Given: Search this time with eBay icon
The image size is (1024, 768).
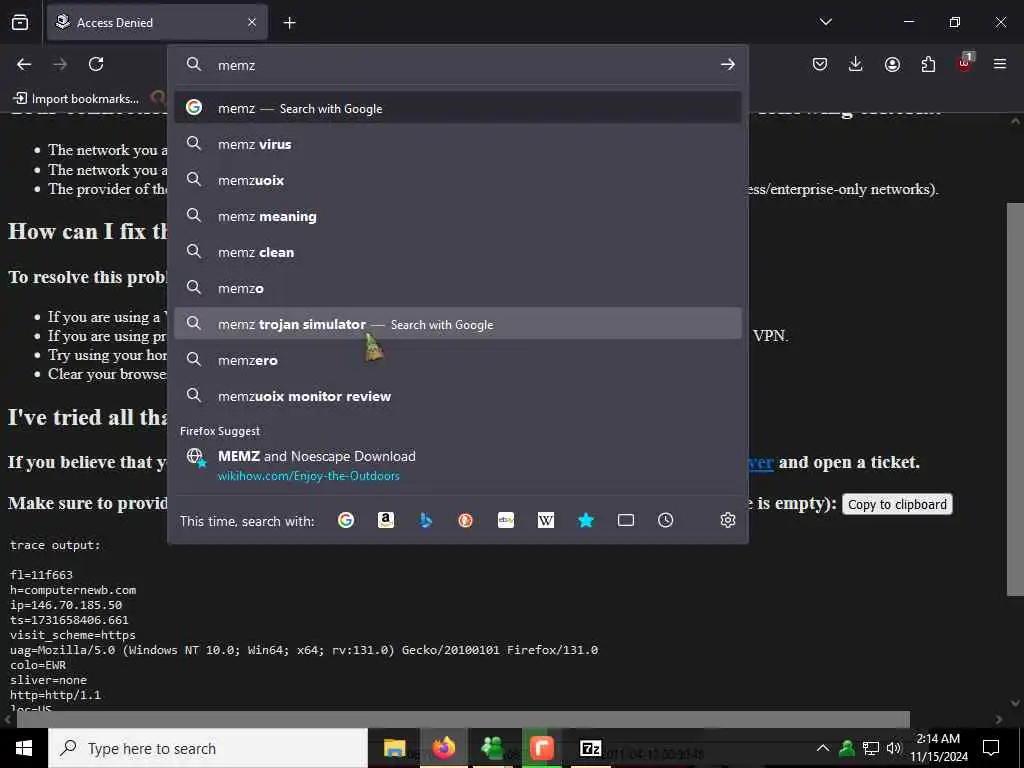Looking at the screenshot, I should (x=506, y=520).
